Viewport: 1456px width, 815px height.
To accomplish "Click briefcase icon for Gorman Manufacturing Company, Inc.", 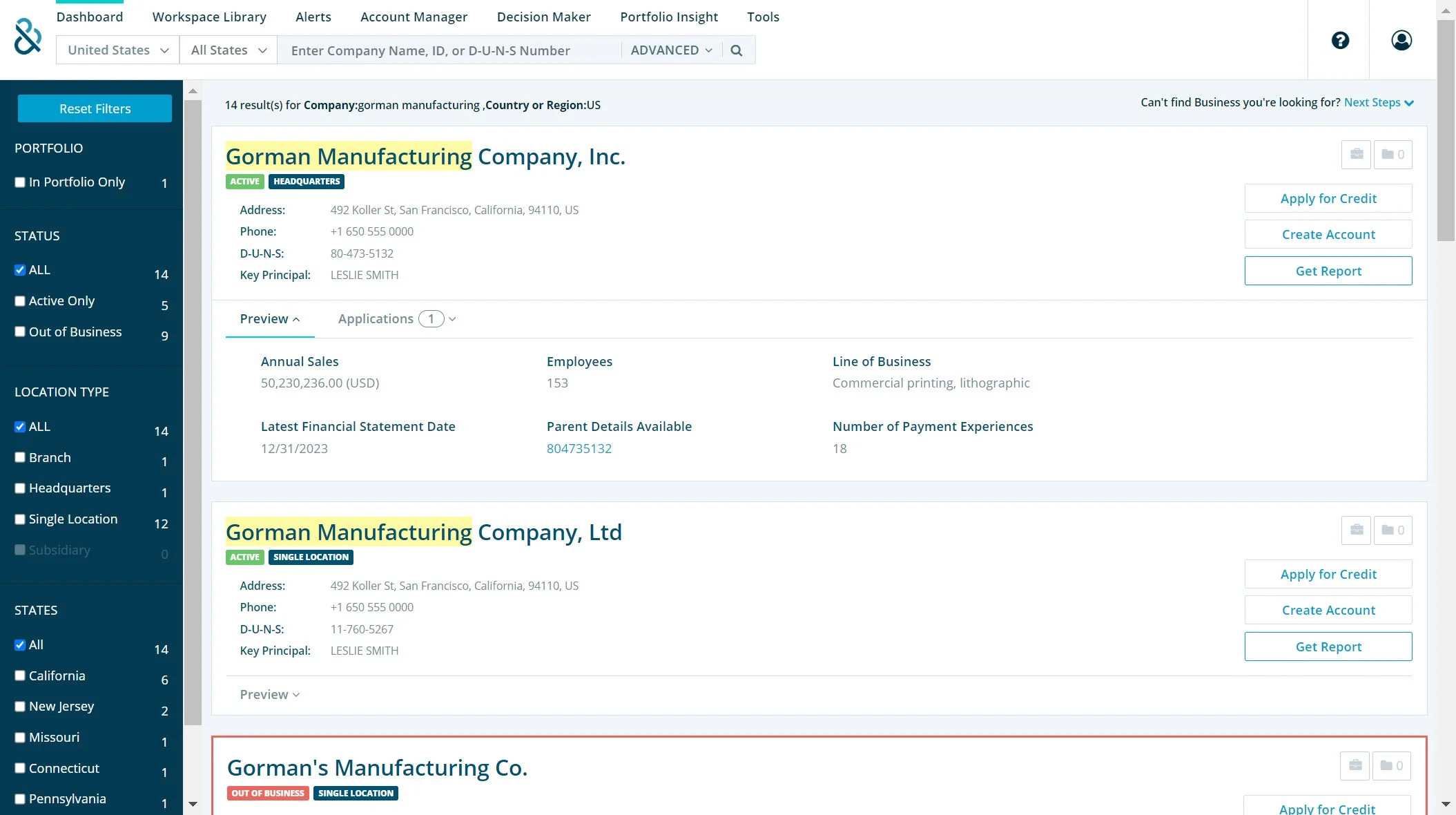I will [x=1357, y=154].
